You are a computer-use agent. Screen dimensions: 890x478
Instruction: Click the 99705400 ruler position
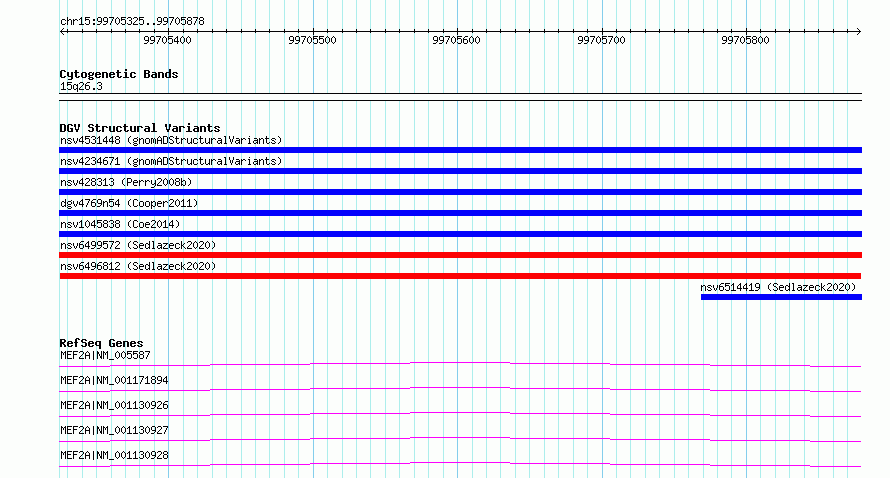[167, 40]
